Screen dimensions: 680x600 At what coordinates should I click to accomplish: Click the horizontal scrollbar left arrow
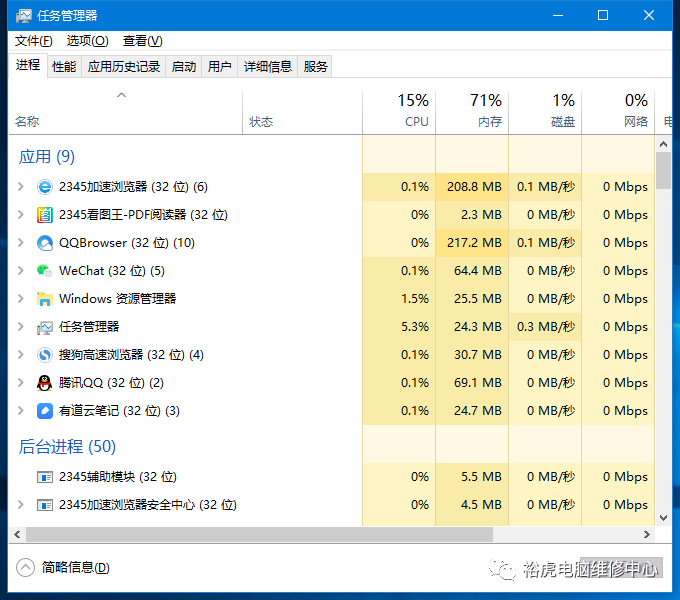click(x=17, y=535)
